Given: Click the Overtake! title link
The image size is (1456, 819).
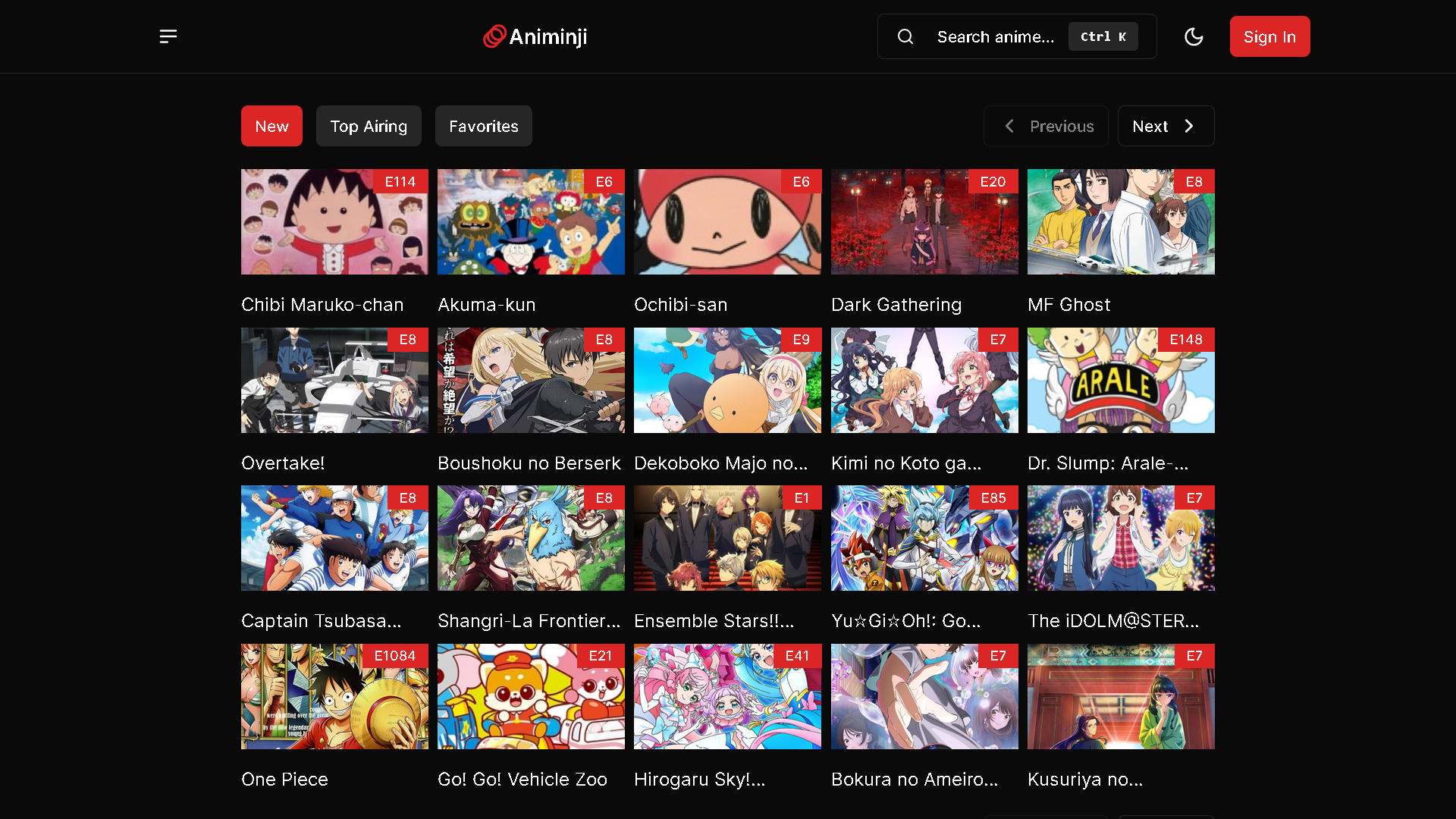Looking at the screenshot, I should 283,463.
